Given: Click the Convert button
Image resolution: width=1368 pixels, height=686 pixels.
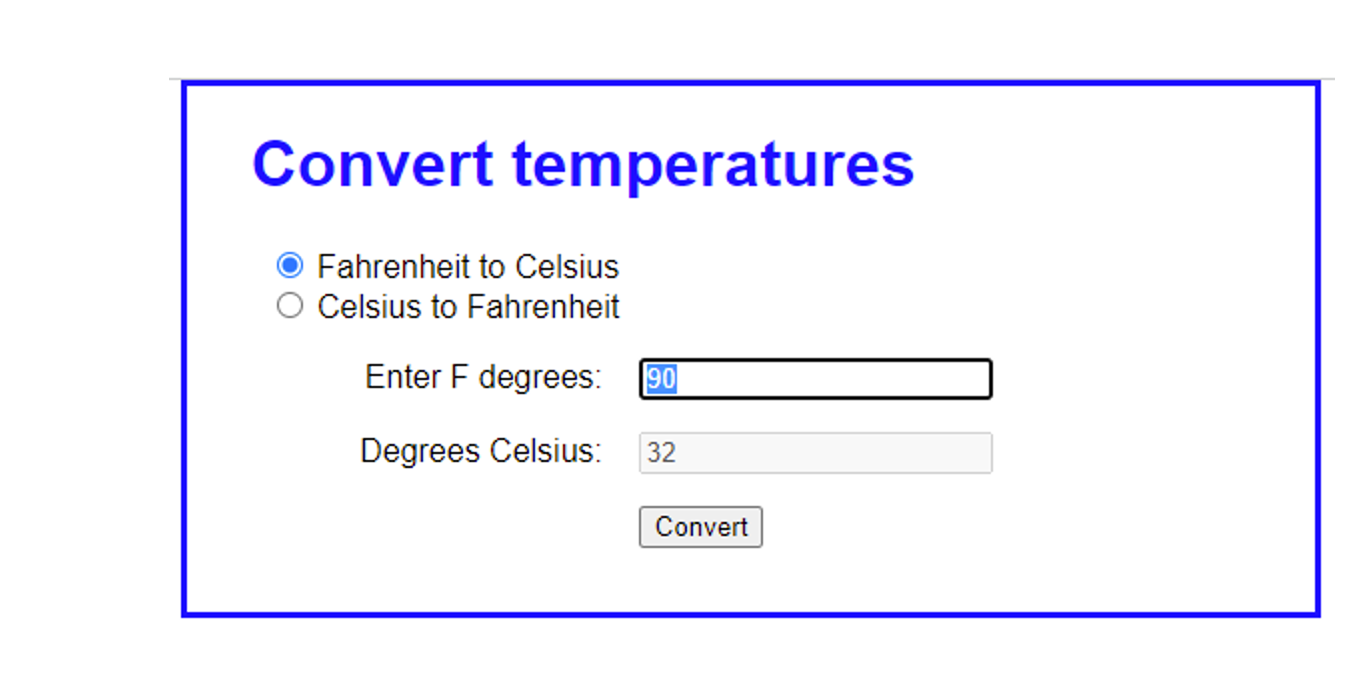Looking at the screenshot, I should click(700, 527).
